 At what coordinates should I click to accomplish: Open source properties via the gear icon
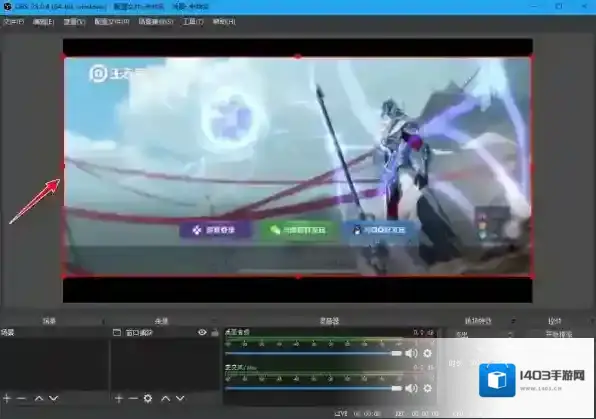pos(148,398)
